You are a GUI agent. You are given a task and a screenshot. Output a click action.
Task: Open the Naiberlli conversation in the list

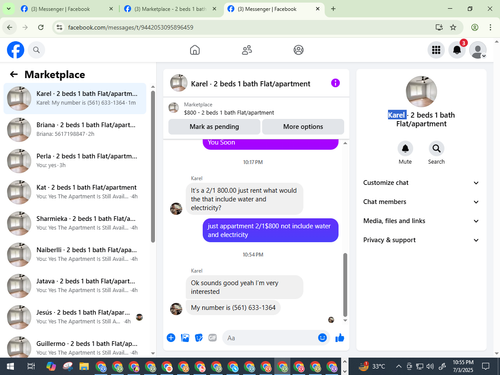click(75, 254)
